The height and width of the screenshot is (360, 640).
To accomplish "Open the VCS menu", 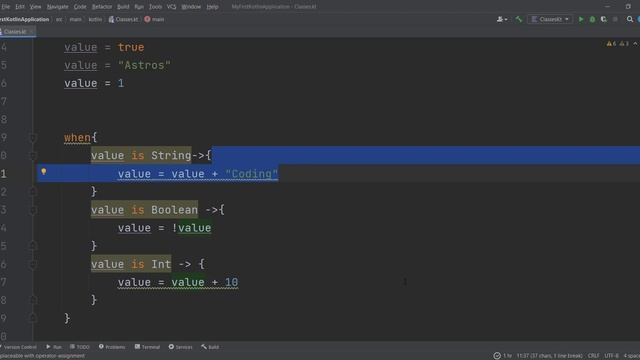I will pos(171,7).
